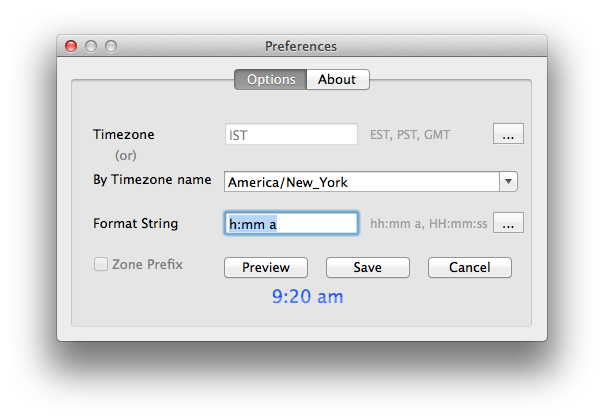Switch to the About tab
This screenshot has height=420, width=604.
coord(337,79)
